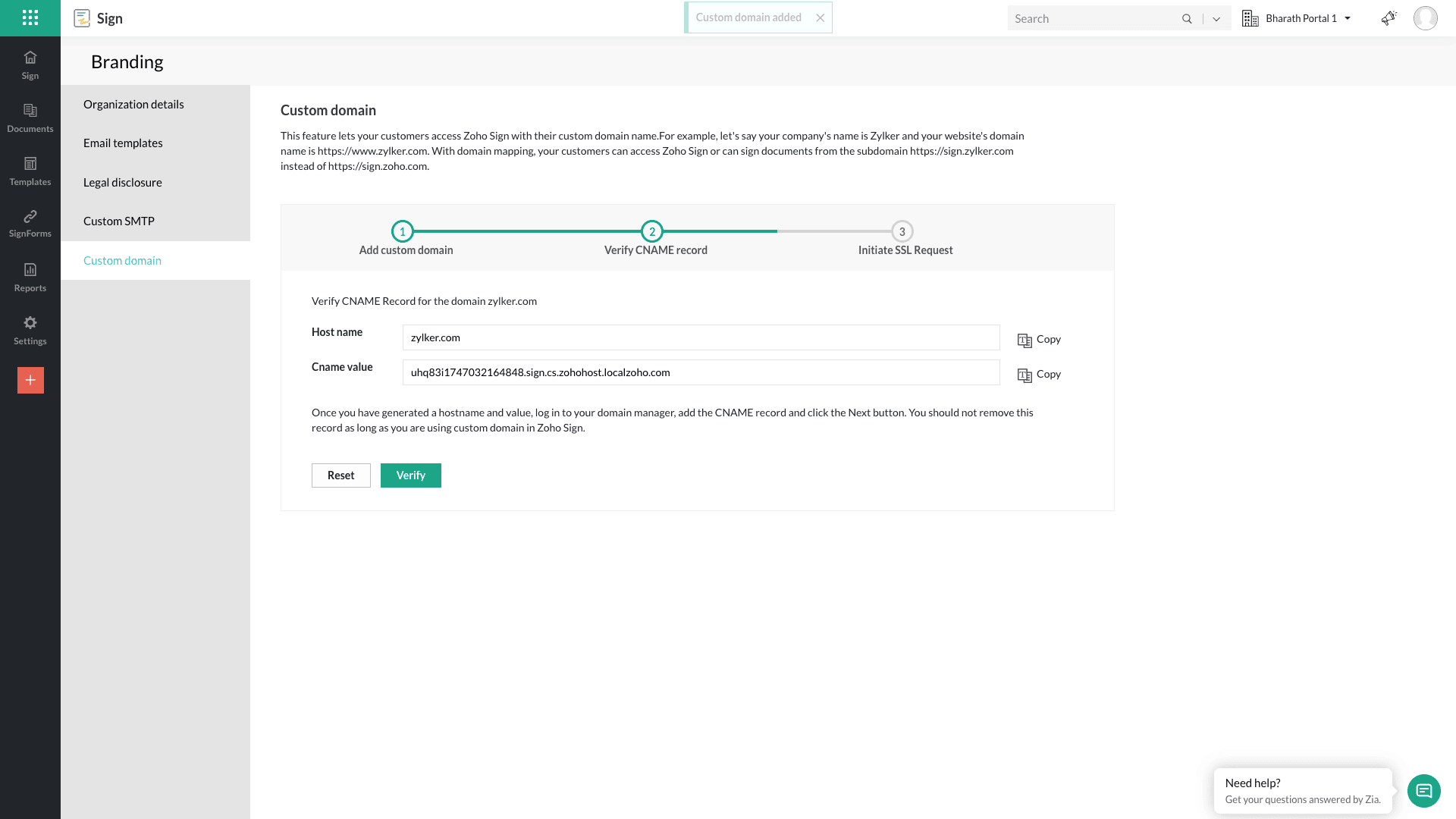Go to Sign home in sidebar
The image size is (1456, 819).
click(x=30, y=65)
